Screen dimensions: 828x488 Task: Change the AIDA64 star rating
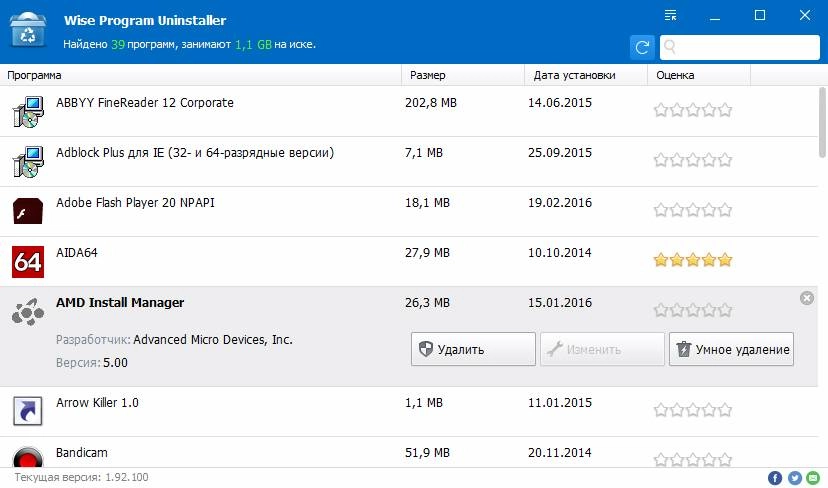693,260
